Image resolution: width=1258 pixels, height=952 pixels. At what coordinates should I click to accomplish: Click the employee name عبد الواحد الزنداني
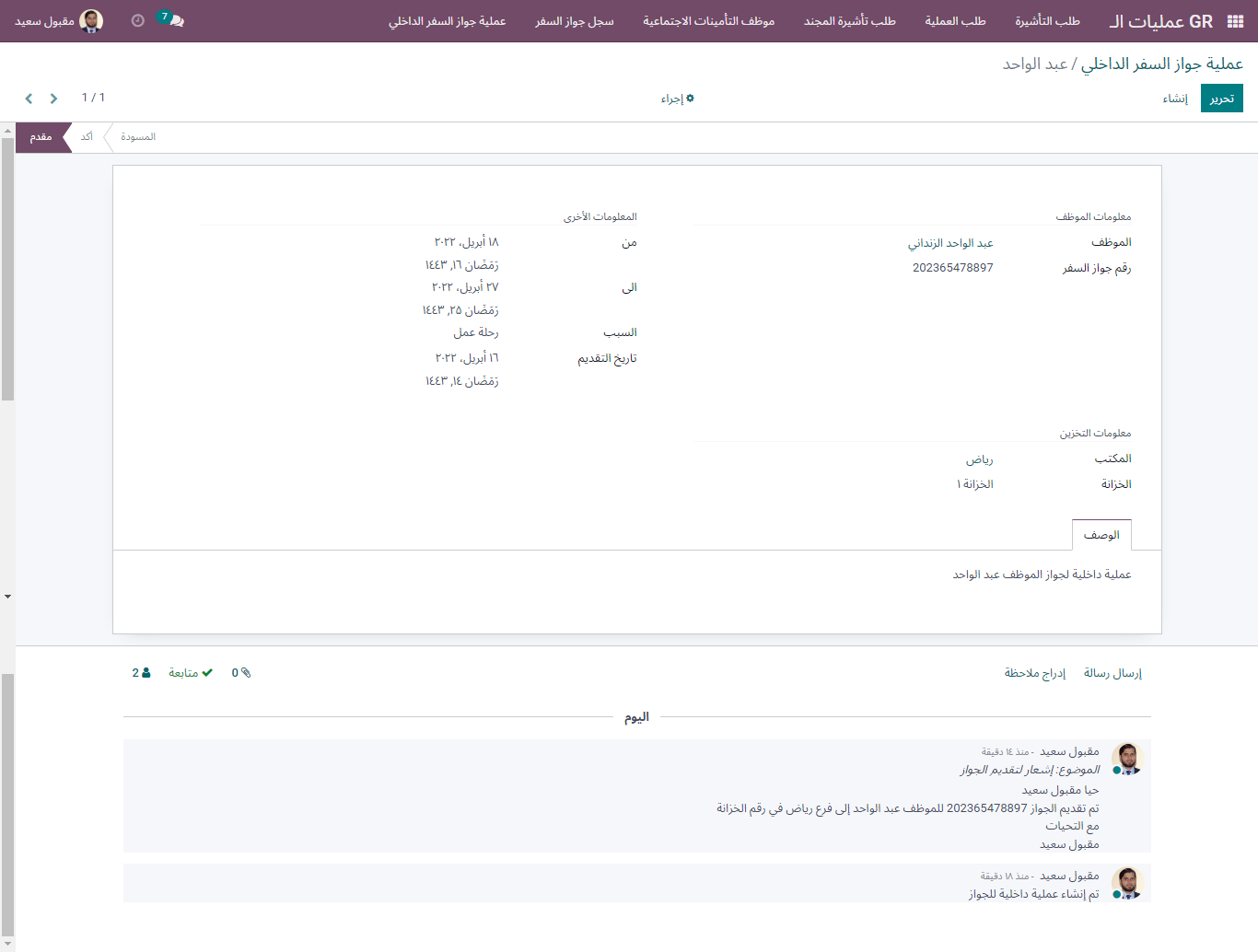[x=950, y=243]
